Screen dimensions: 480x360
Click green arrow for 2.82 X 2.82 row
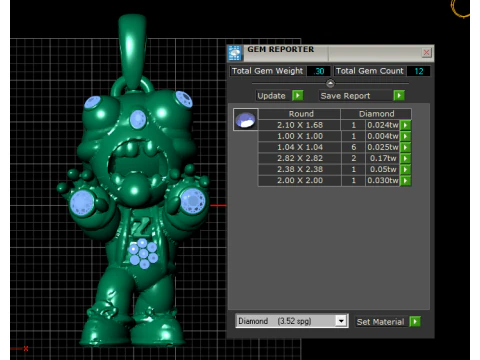[405, 158]
